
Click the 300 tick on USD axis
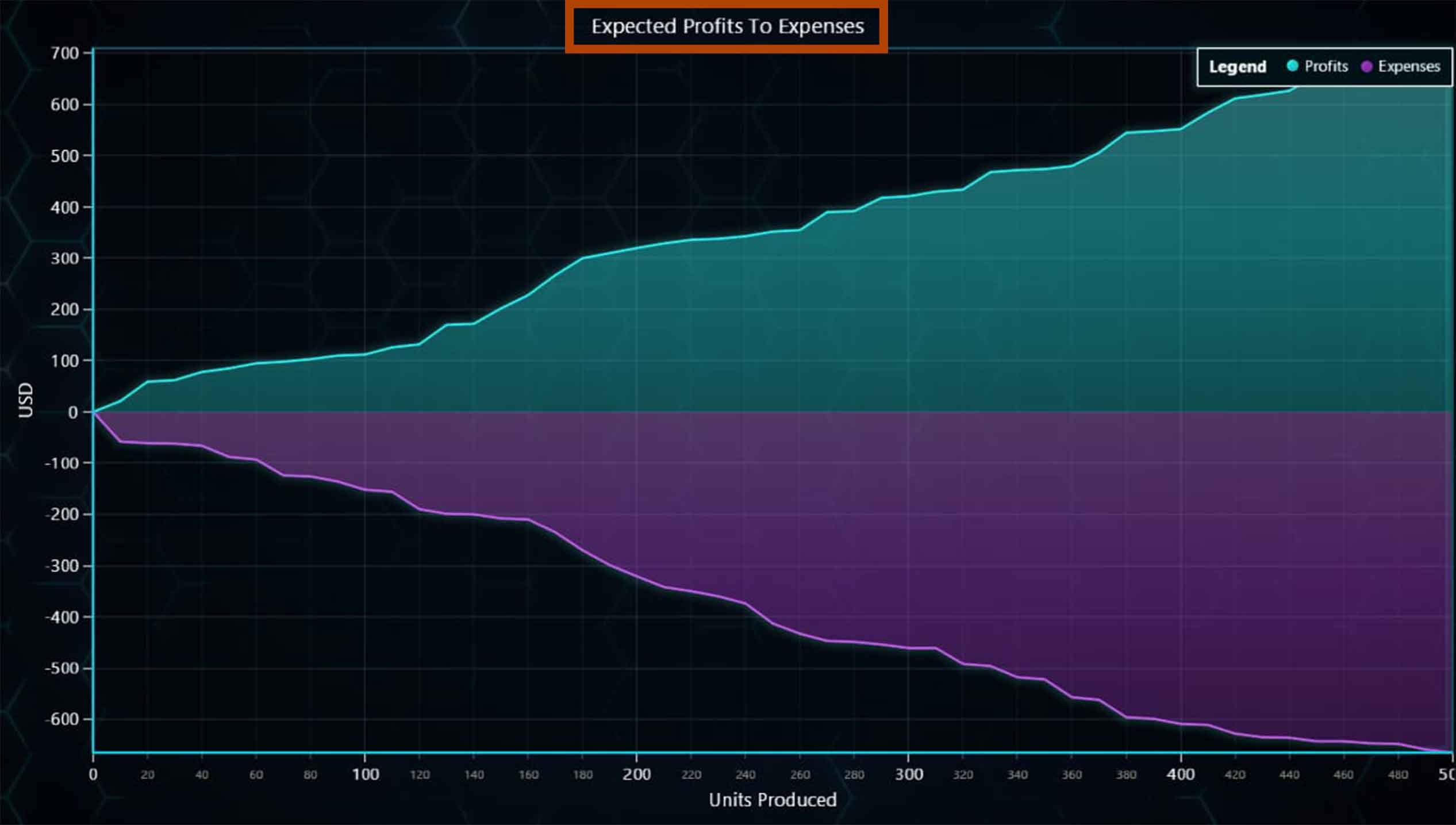tap(64, 258)
